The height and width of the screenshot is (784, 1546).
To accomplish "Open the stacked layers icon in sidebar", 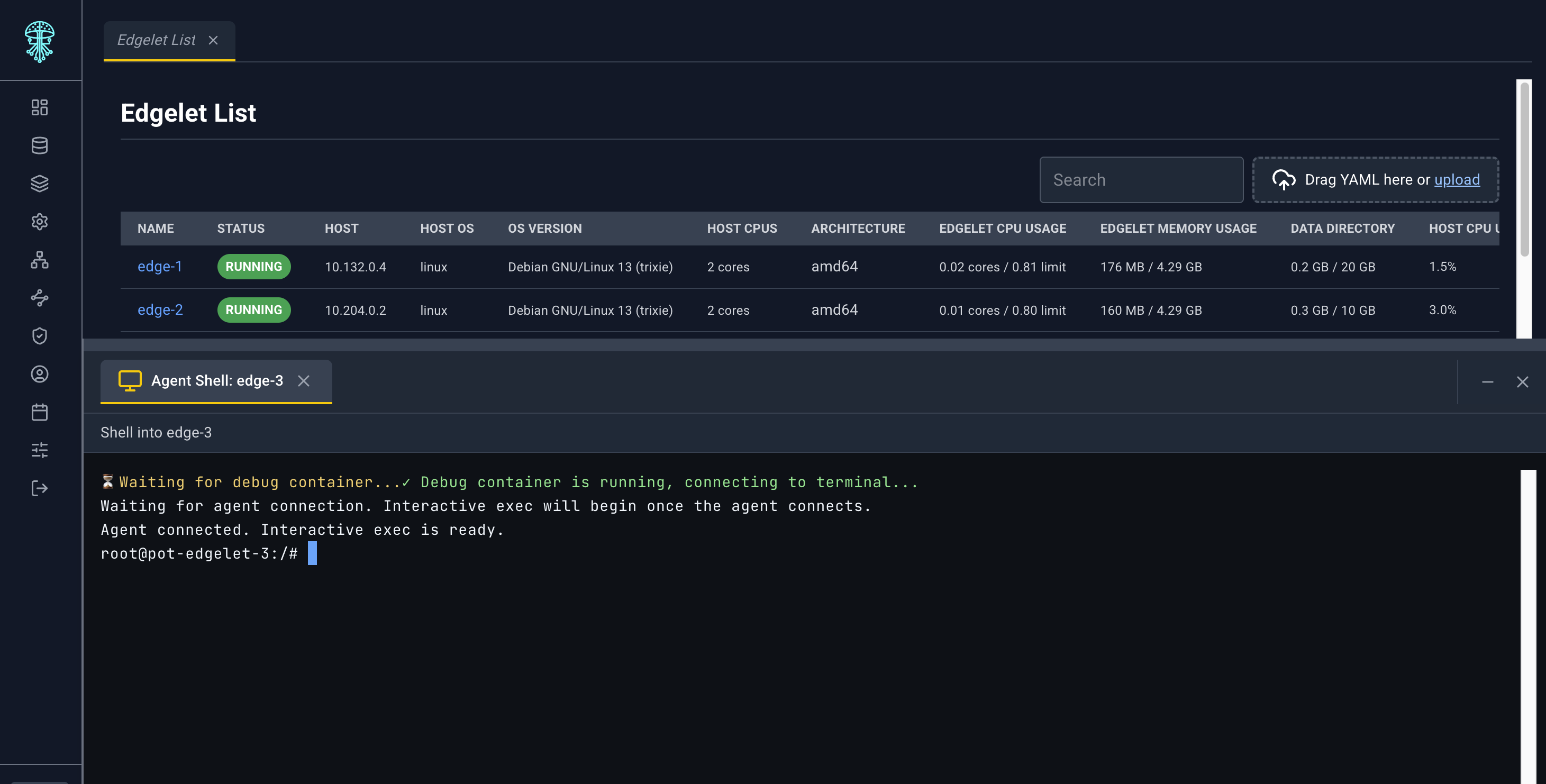I will pos(40,184).
